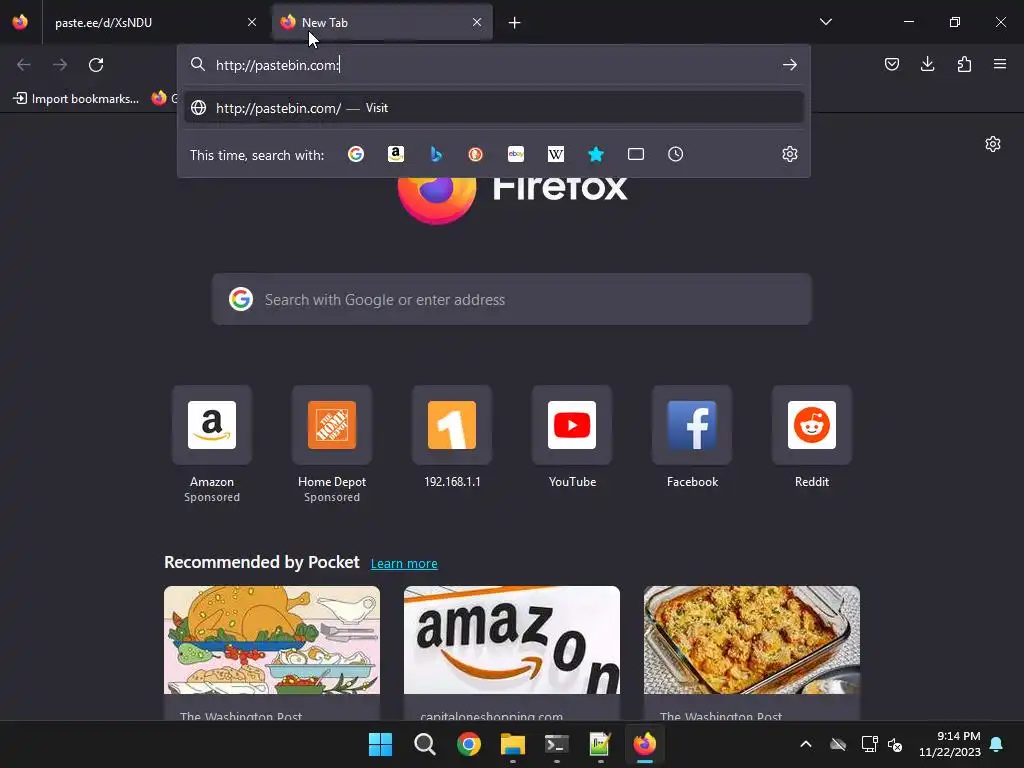Viewport: 1024px width, 768px height.
Task: Open Firefox View pinned icon
Action: point(20,22)
